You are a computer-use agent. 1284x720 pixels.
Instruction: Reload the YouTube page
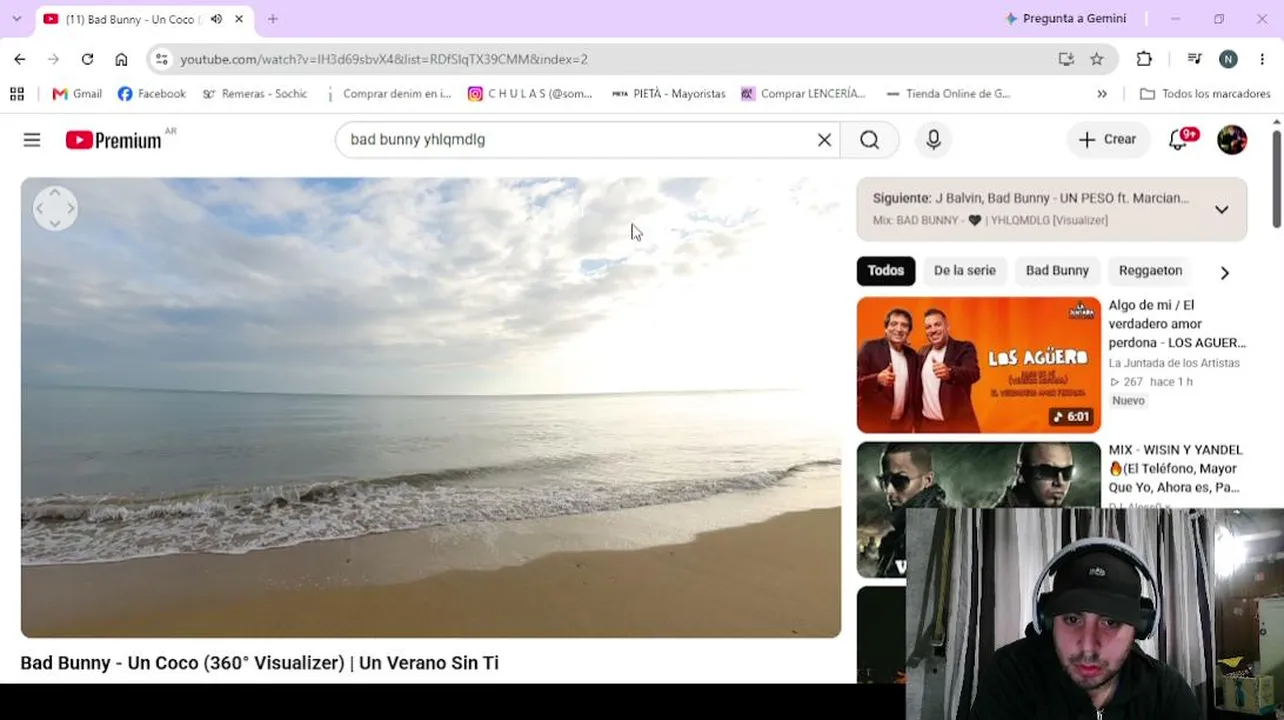[x=87, y=59]
